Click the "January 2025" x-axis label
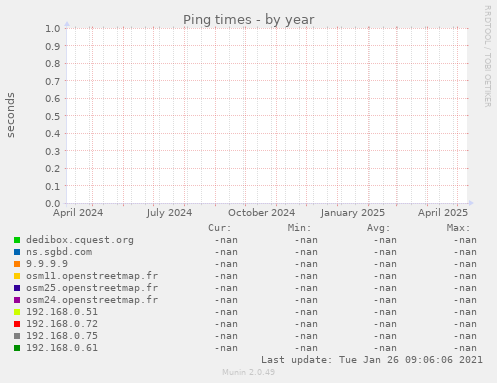Image resolution: width=497 pixels, height=383 pixels. coord(353,213)
